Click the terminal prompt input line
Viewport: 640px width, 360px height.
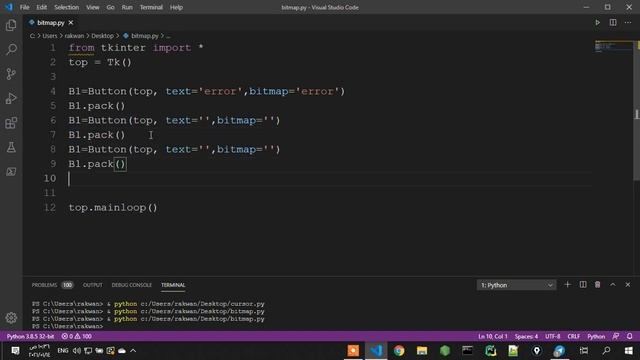(x=67, y=326)
